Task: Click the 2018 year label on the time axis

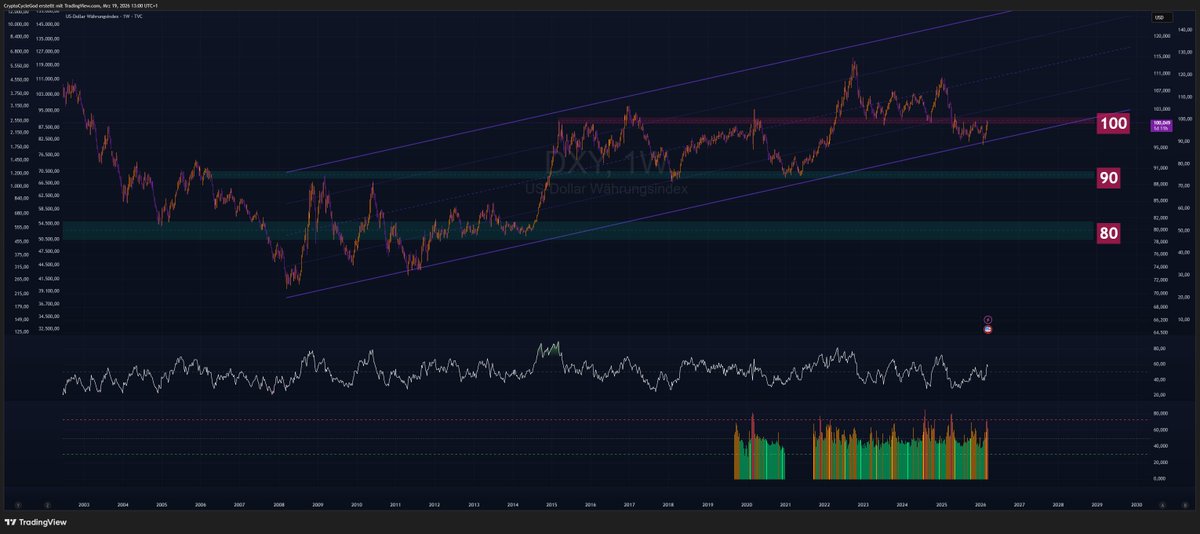Action: click(x=668, y=505)
